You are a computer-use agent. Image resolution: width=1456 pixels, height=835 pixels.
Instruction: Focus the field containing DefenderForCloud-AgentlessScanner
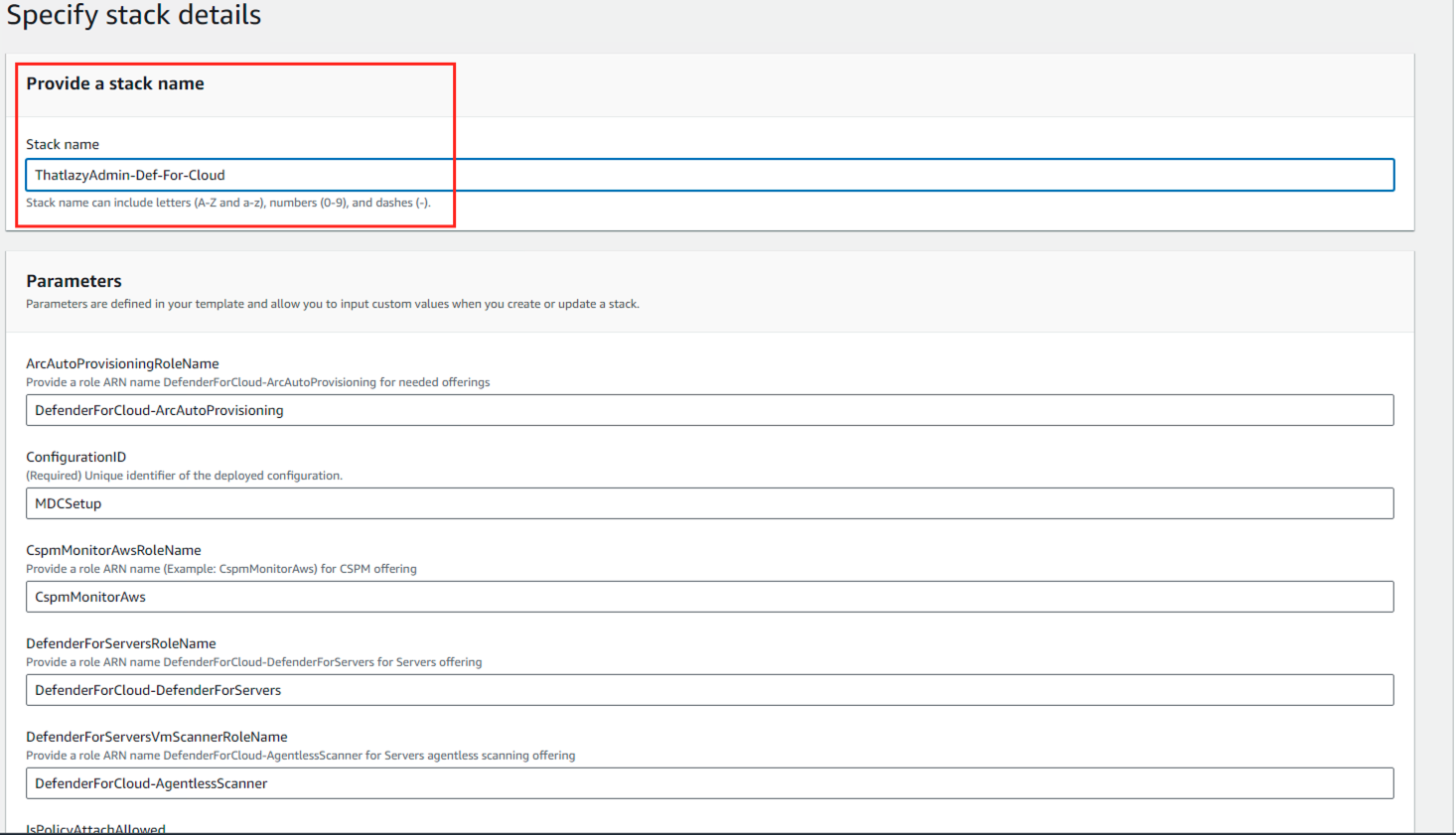[709, 783]
